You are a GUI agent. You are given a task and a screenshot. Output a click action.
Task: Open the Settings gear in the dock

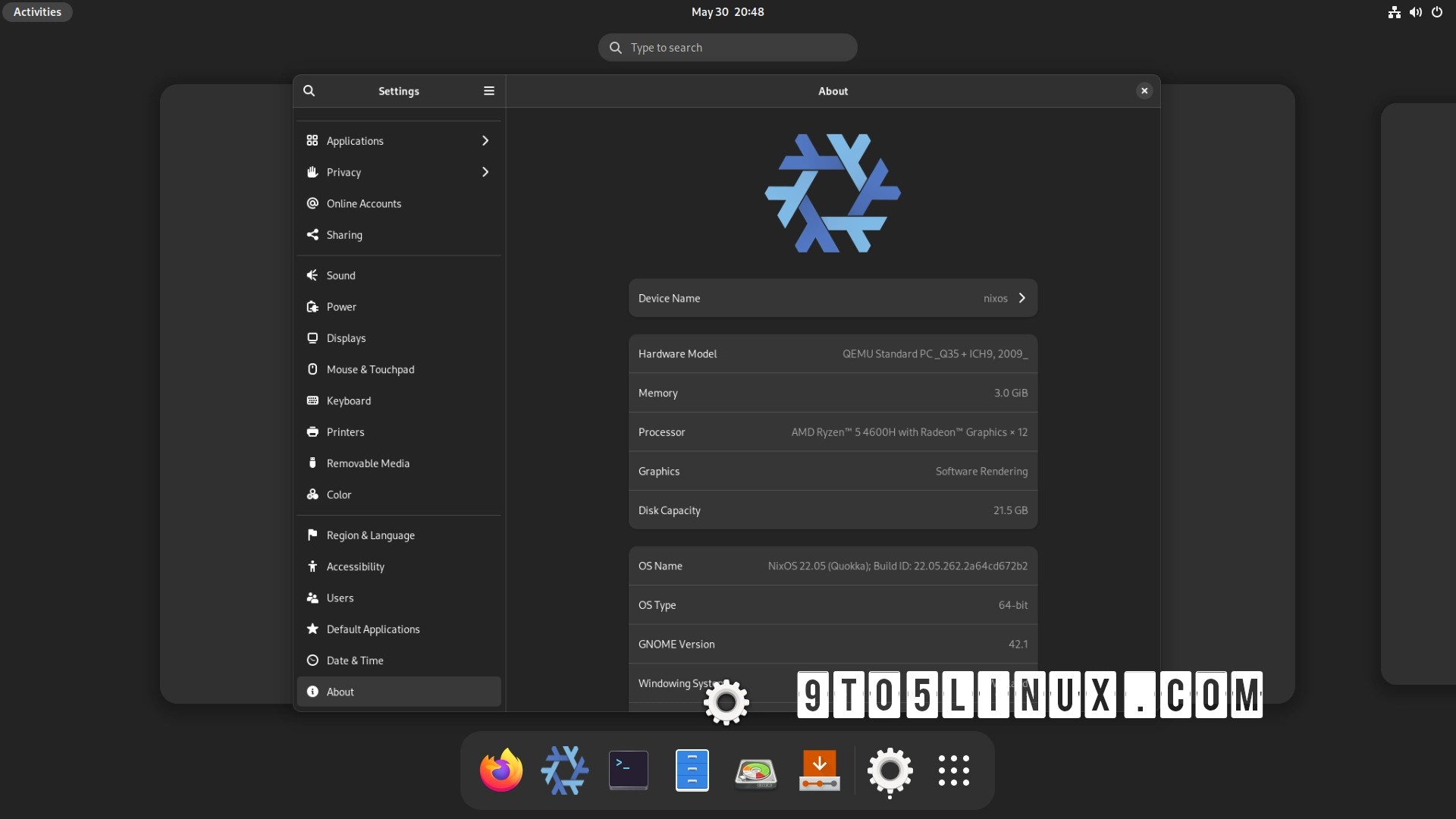click(890, 771)
